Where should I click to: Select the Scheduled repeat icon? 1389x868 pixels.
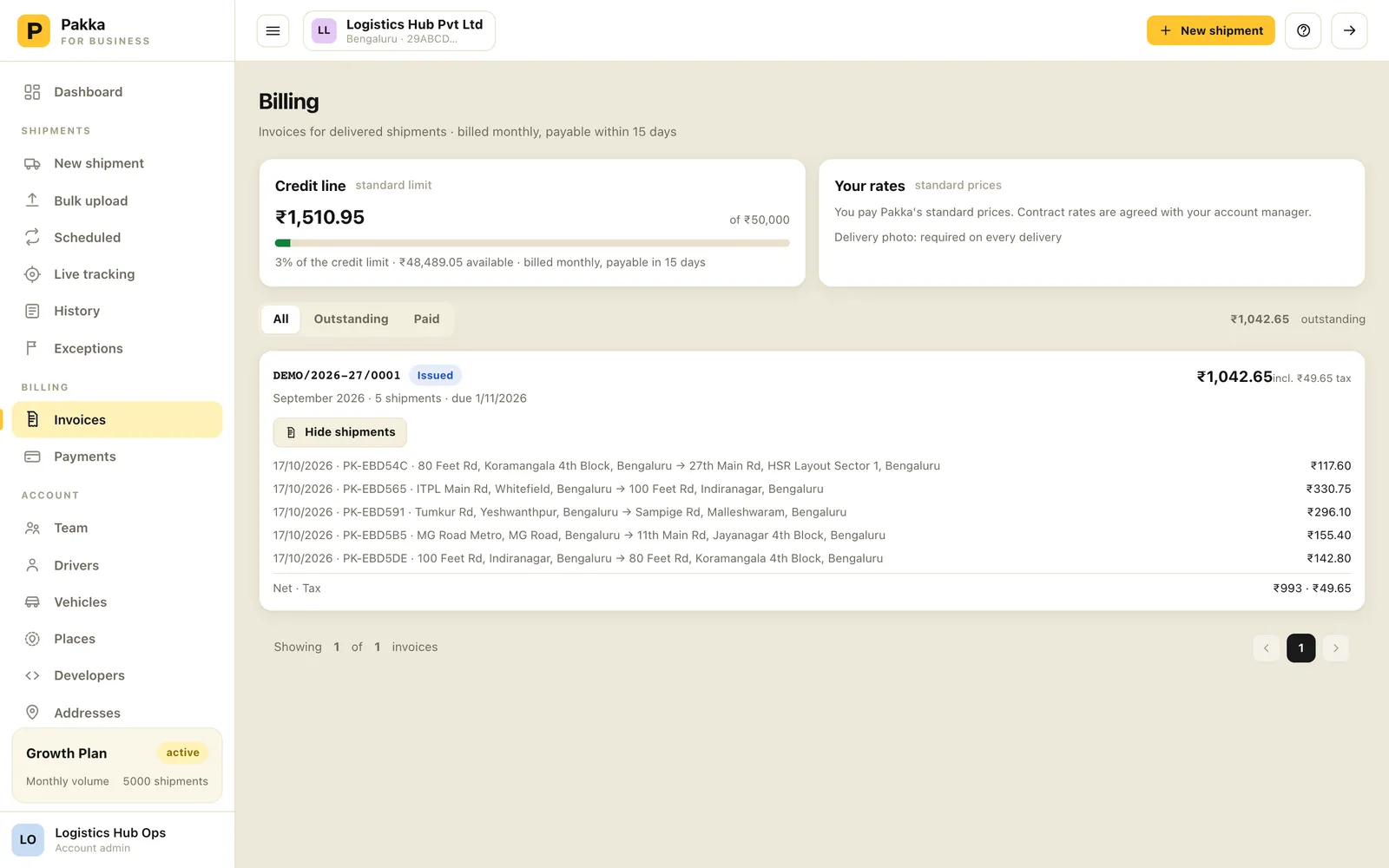[32, 237]
